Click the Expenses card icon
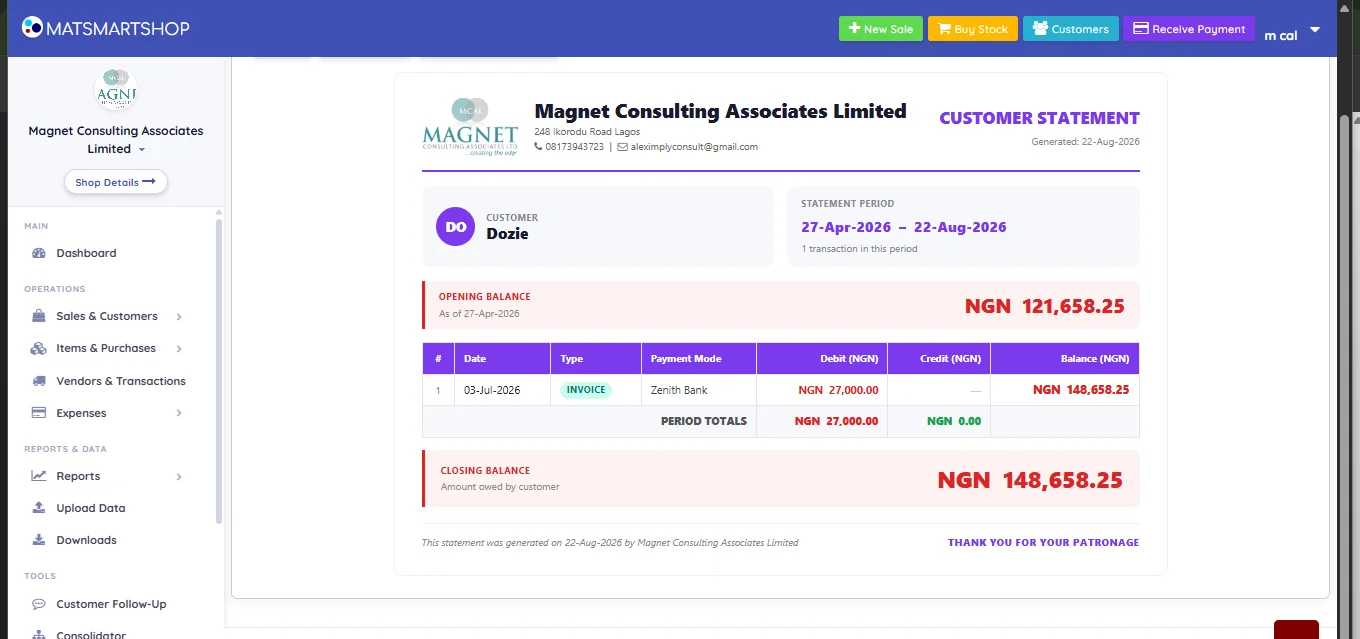Image resolution: width=1360 pixels, height=639 pixels. (x=39, y=413)
